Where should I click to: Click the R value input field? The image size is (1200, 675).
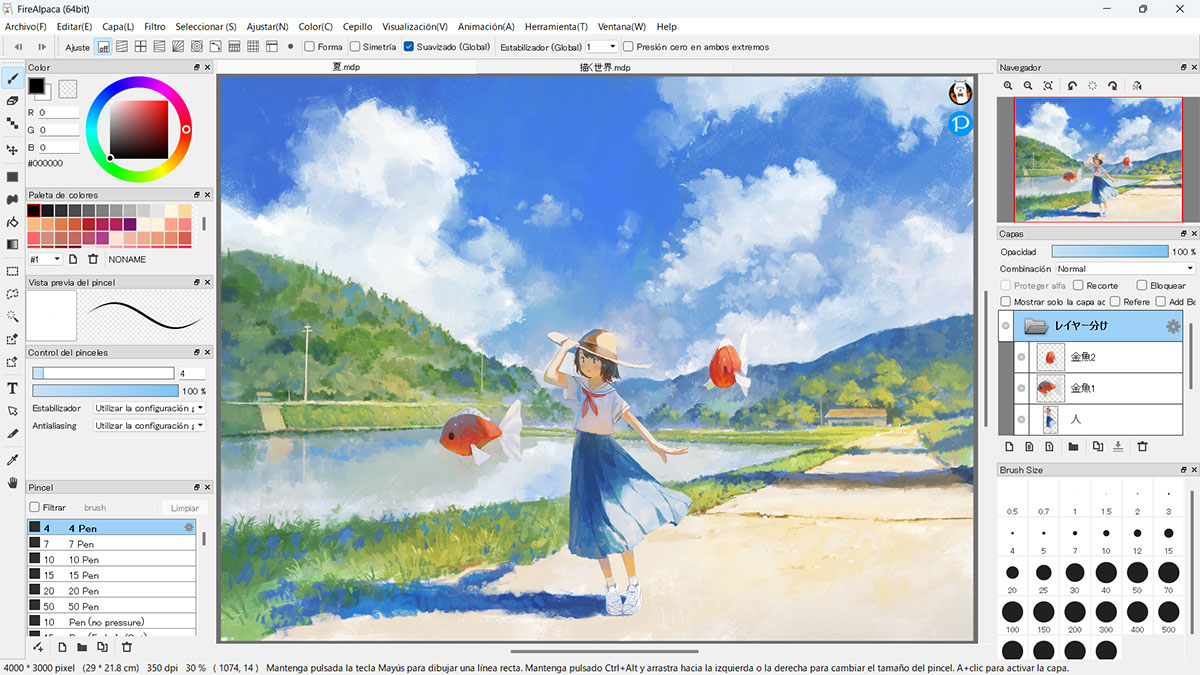(x=59, y=113)
